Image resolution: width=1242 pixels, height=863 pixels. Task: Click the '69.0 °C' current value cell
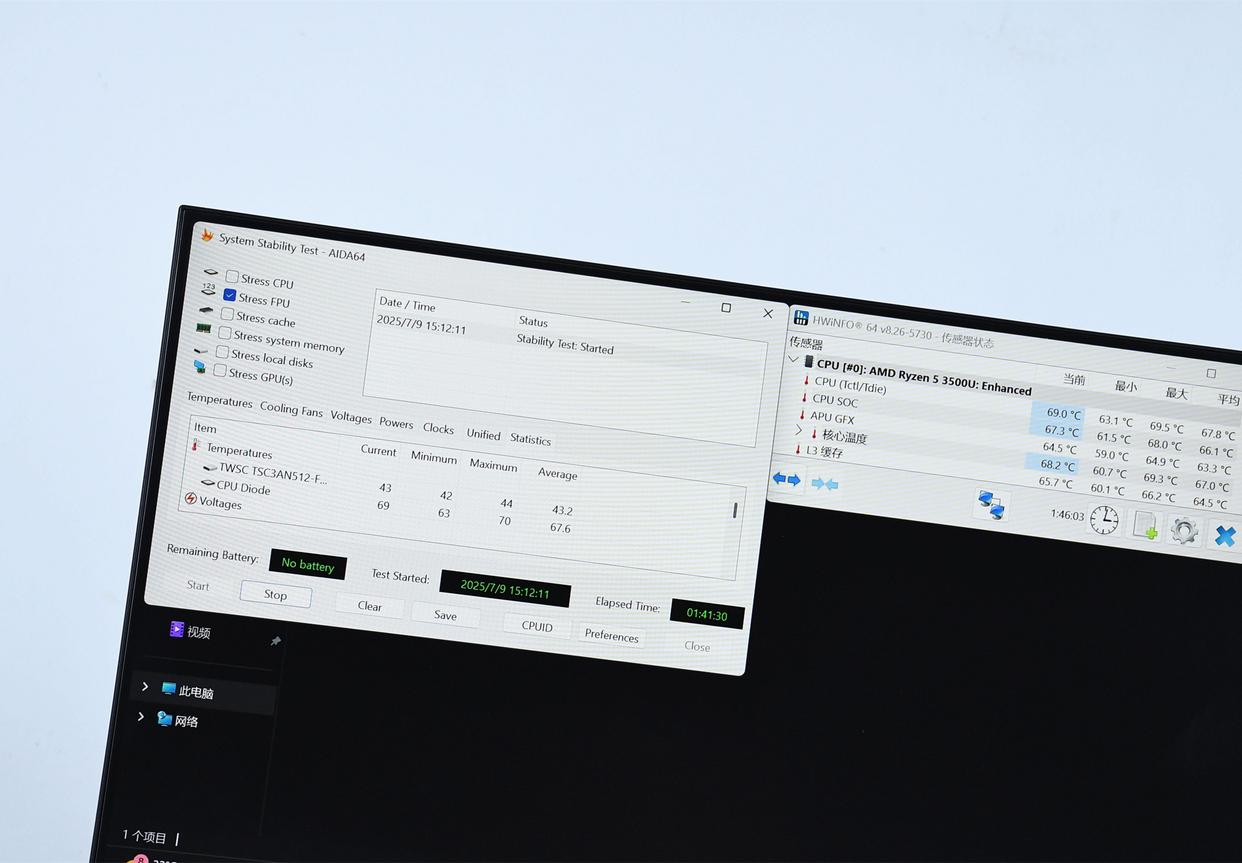[x=1058, y=412]
